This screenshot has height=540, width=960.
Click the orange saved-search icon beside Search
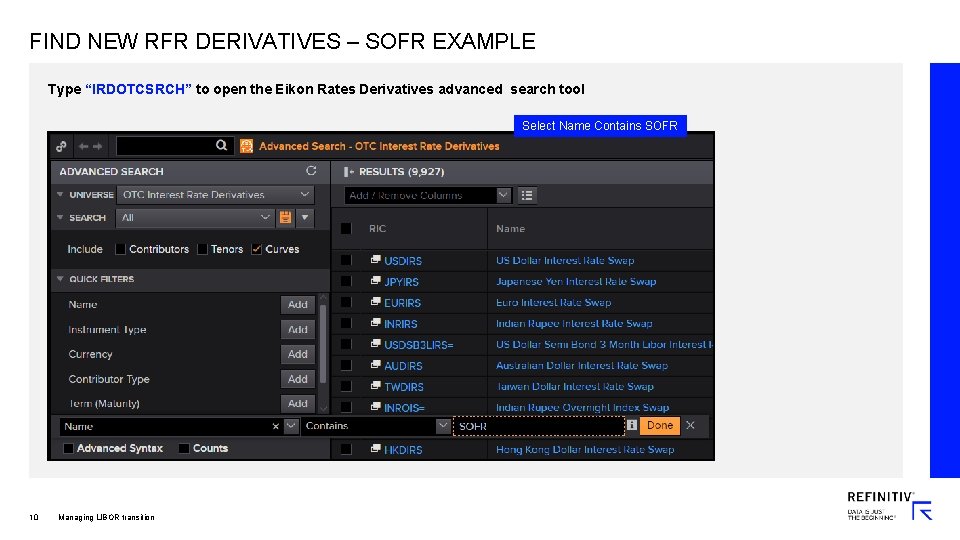coord(285,217)
